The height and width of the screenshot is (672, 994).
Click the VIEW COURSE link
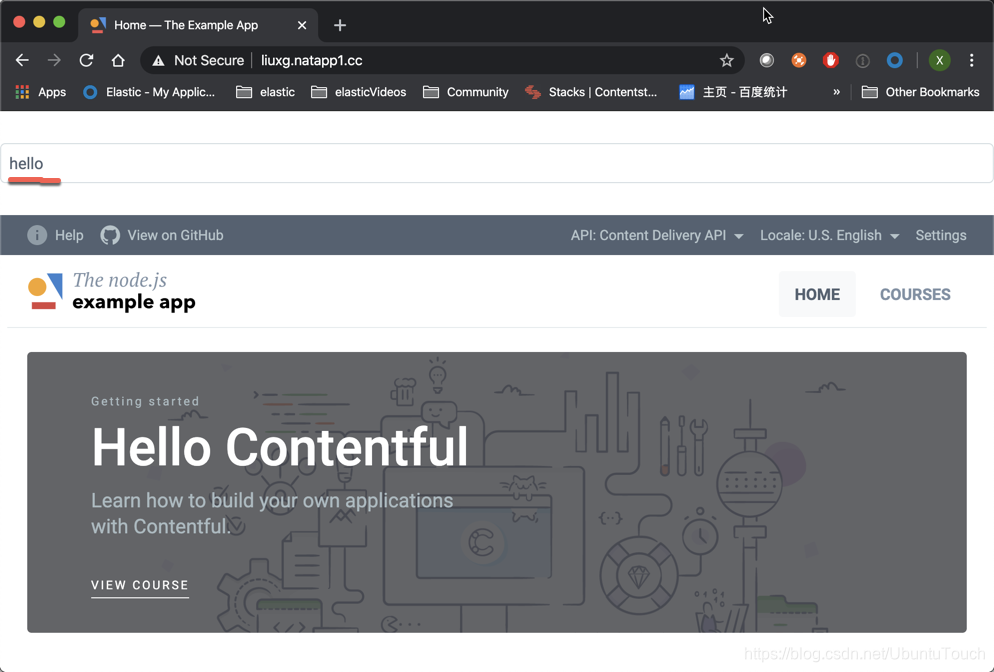pyautogui.click(x=139, y=586)
